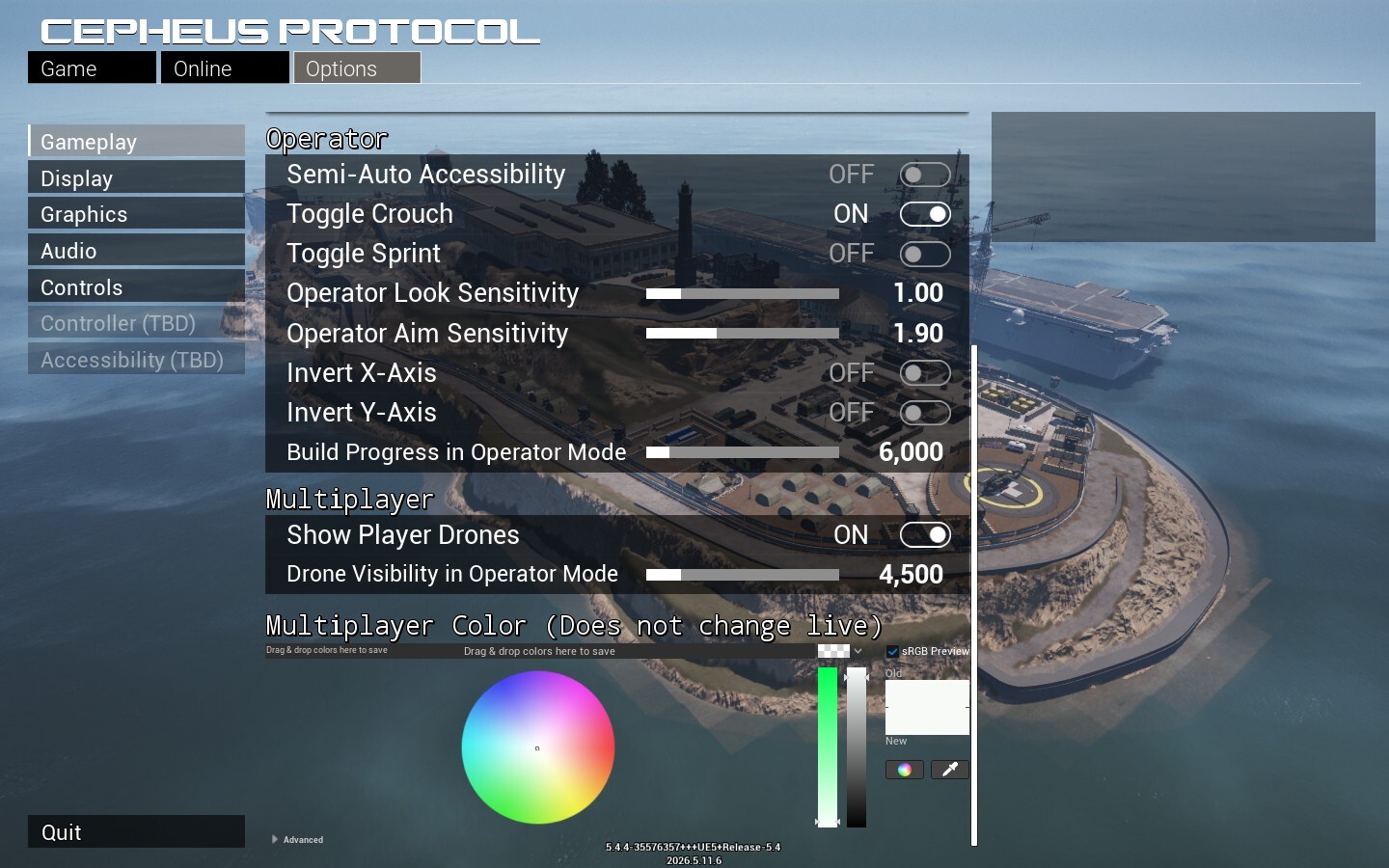Open the Graphics settings category
Image resolution: width=1389 pixels, height=868 pixels.
[x=136, y=214]
